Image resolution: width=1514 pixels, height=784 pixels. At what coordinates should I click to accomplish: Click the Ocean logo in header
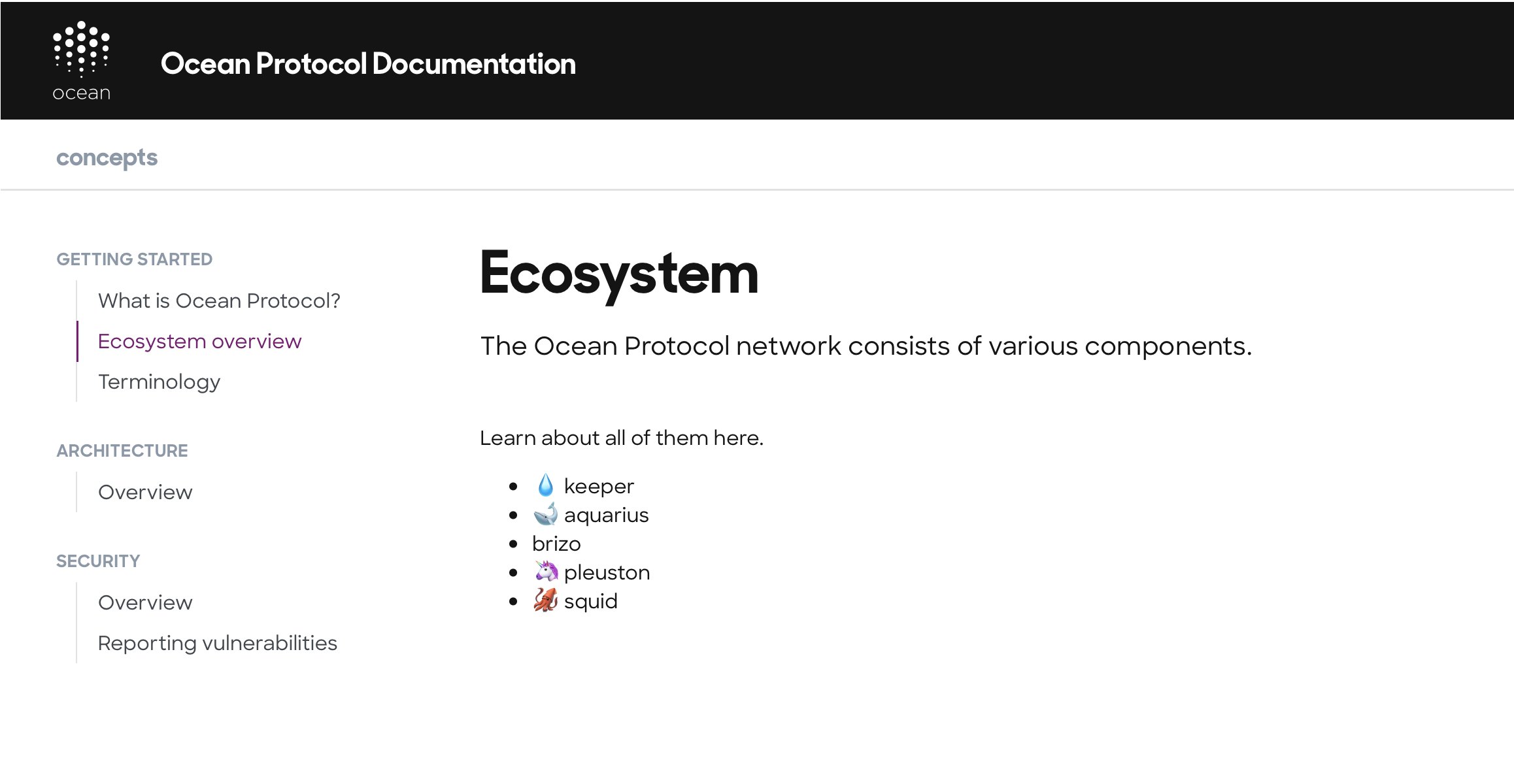pyautogui.click(x=81, y=61)
